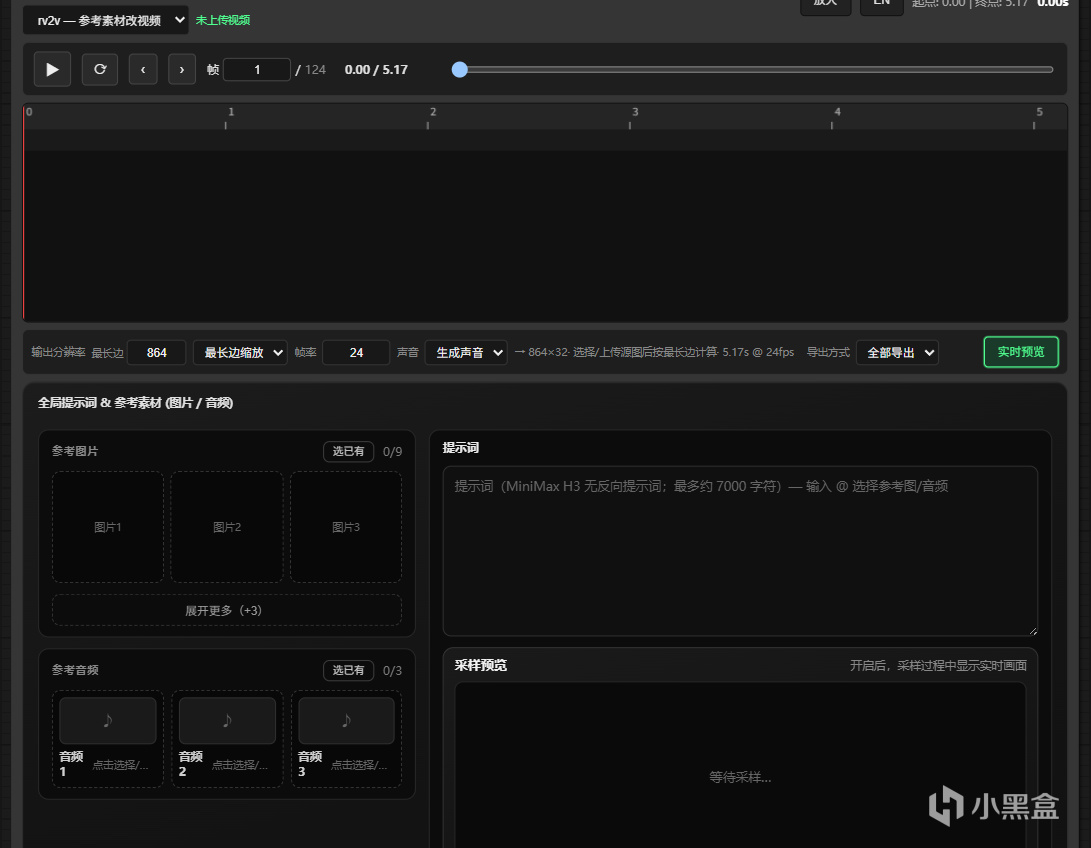This screenshot has width=1091, height=848.
Task: Click the 音频 2 music note slot
Action: pos(227,720)
